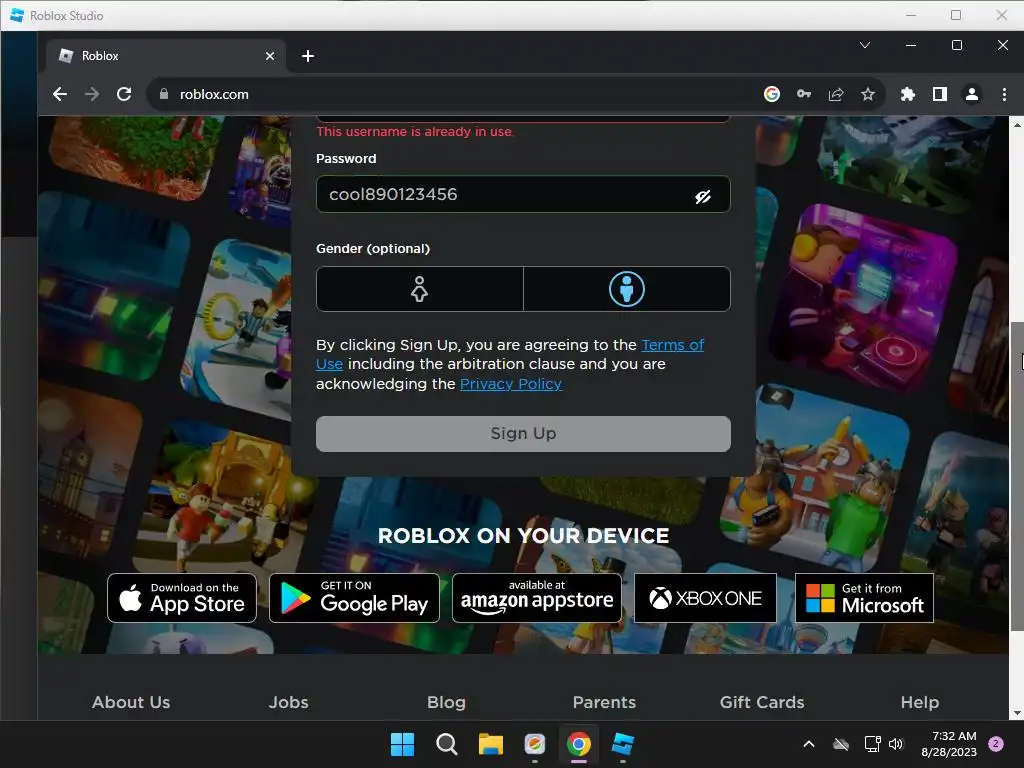Open the Xbox One badge

pos(705,598)
